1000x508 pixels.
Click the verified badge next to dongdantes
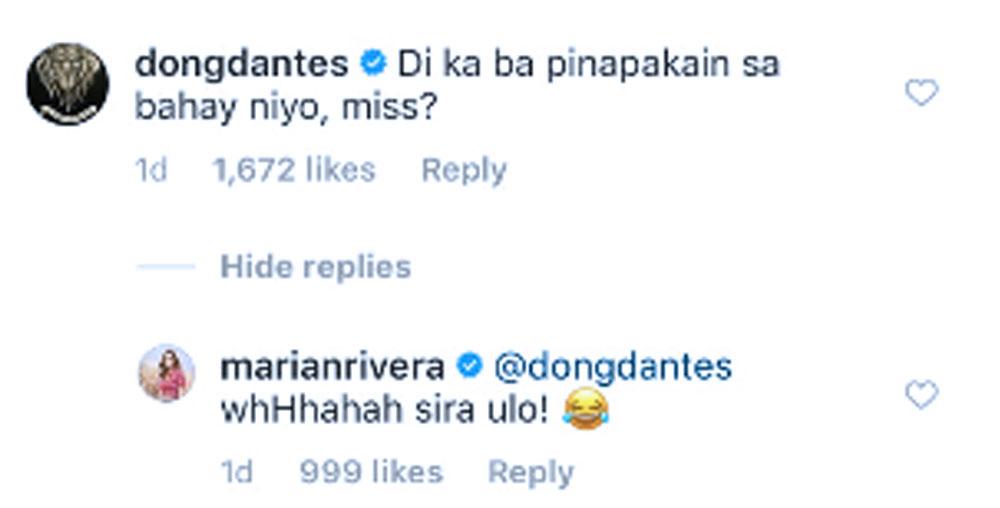(x=373, y=64)
